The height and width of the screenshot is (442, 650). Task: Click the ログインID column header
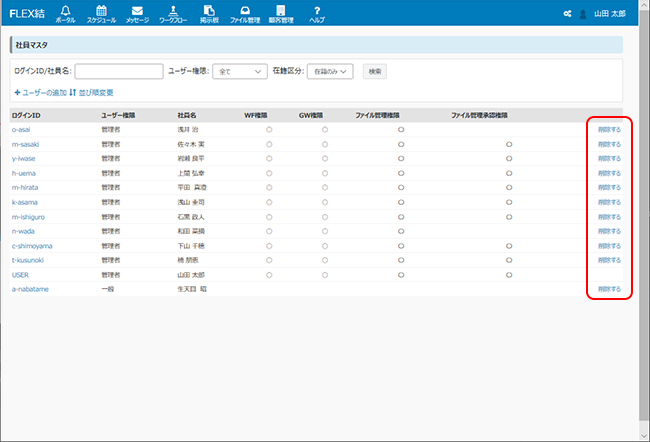point(26,115)
